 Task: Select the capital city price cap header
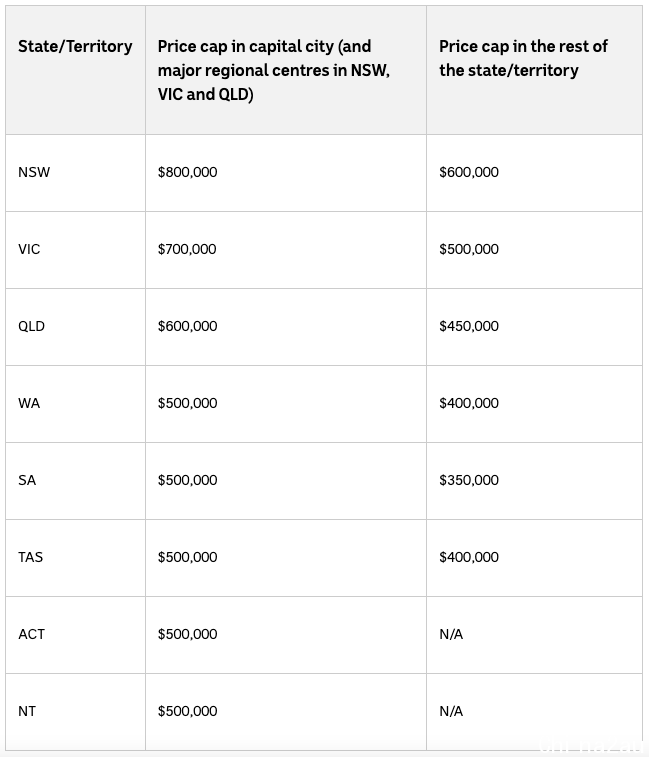(274, 70)
